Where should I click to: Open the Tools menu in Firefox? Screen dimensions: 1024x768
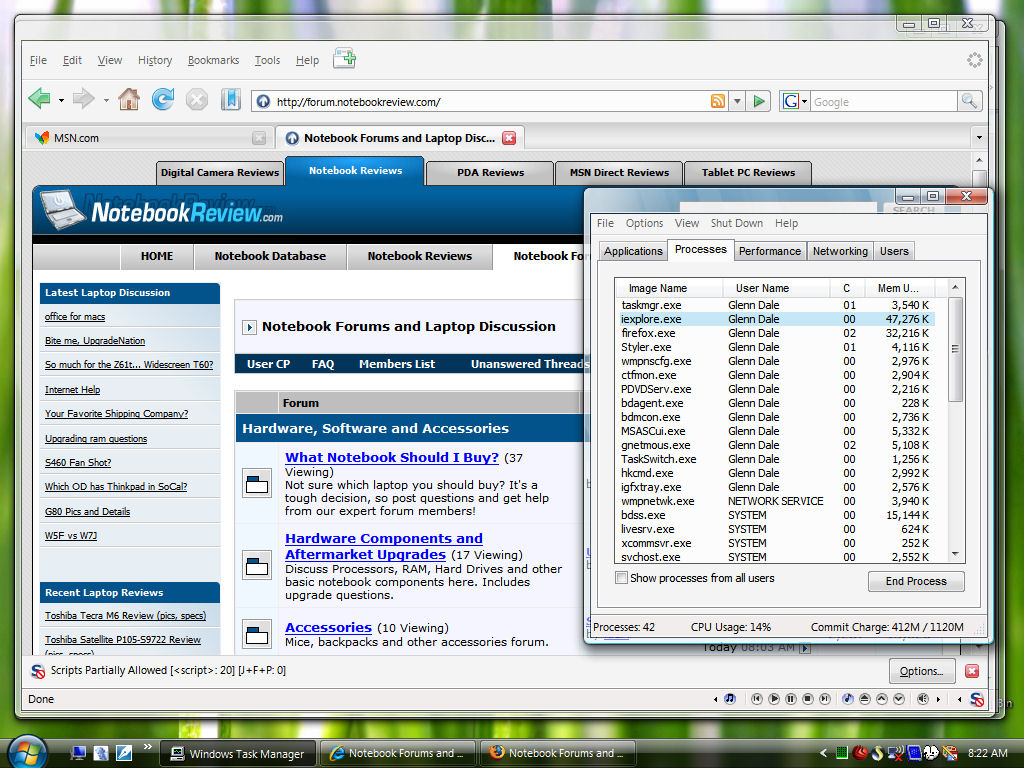(x=267, y=60)
